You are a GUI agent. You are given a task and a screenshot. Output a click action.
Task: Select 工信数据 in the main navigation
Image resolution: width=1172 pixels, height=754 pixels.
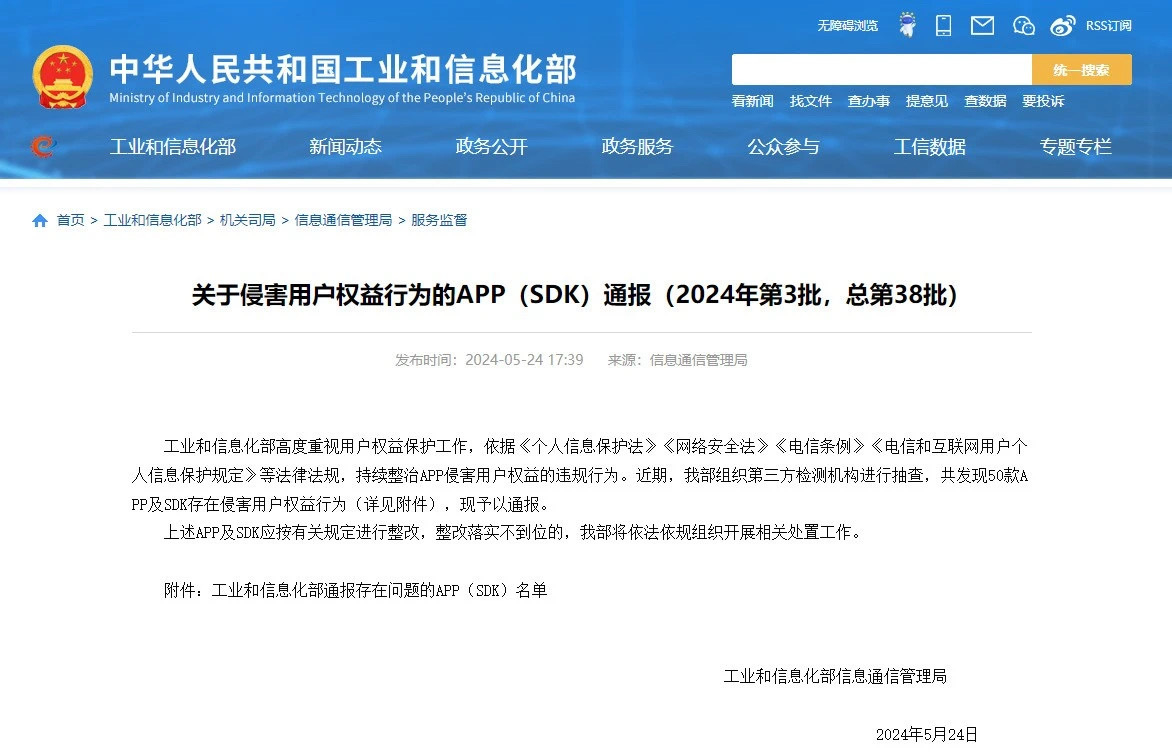tap(929, 147)
